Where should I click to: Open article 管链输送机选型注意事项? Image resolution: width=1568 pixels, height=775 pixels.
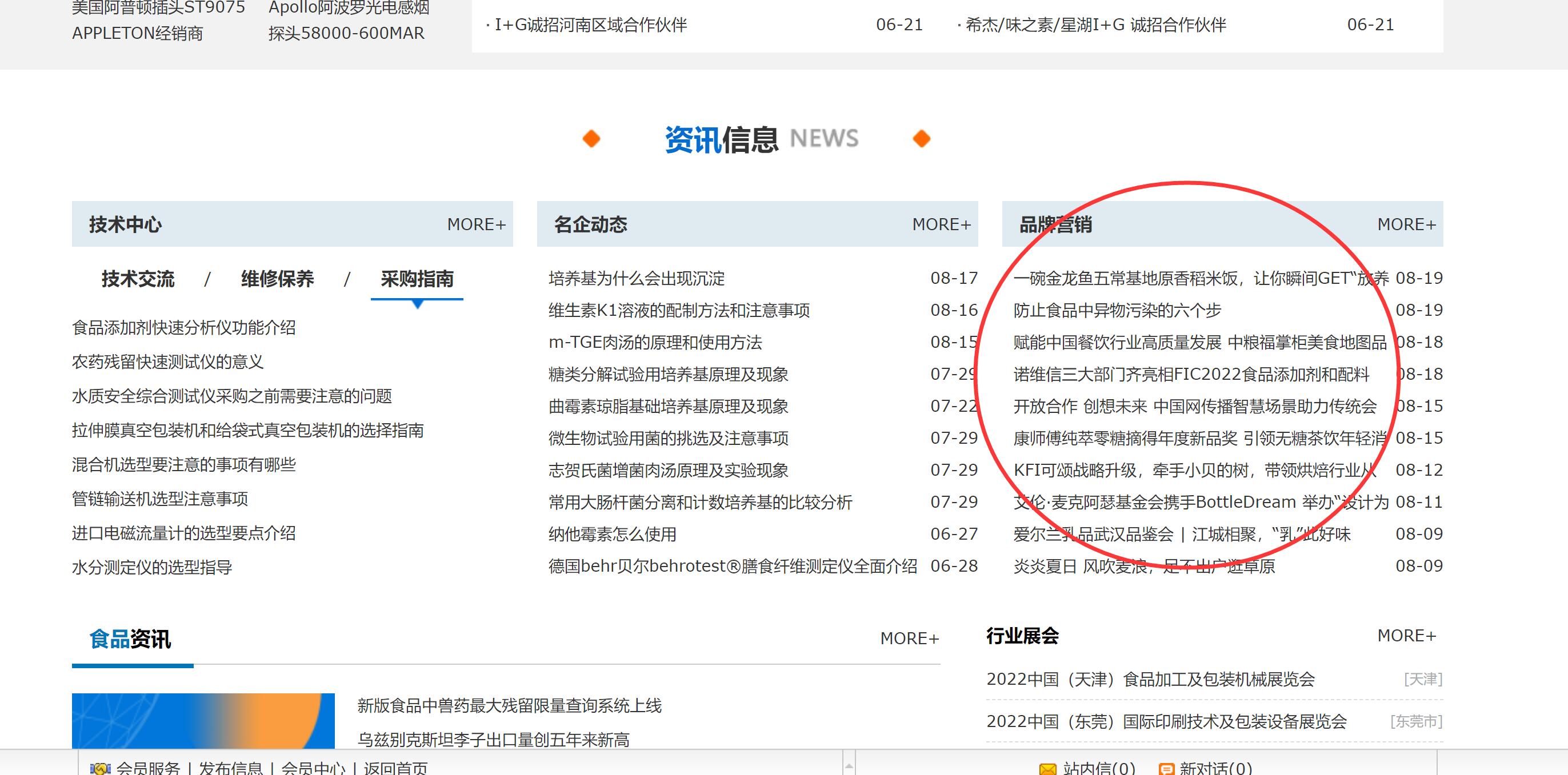tap(160, 499)
